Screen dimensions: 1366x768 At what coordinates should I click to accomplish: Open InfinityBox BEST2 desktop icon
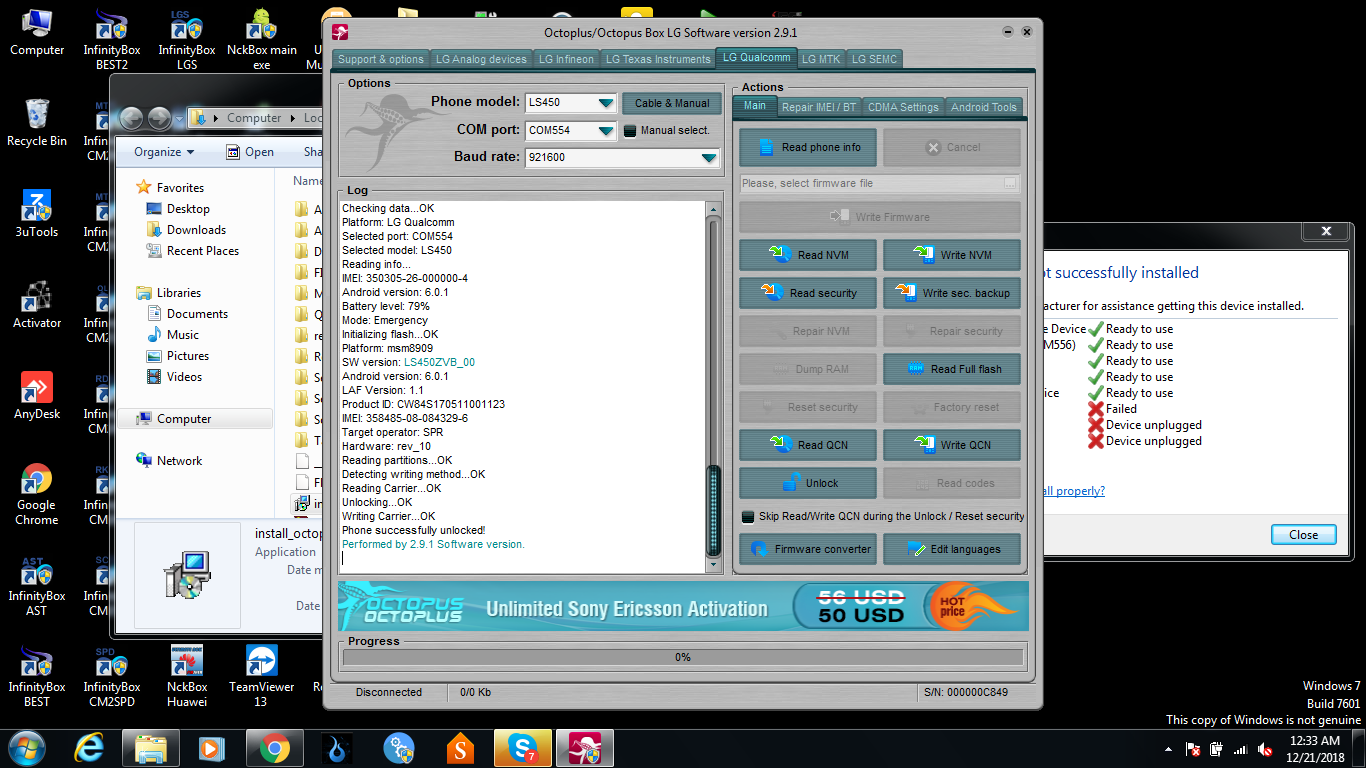112,40
